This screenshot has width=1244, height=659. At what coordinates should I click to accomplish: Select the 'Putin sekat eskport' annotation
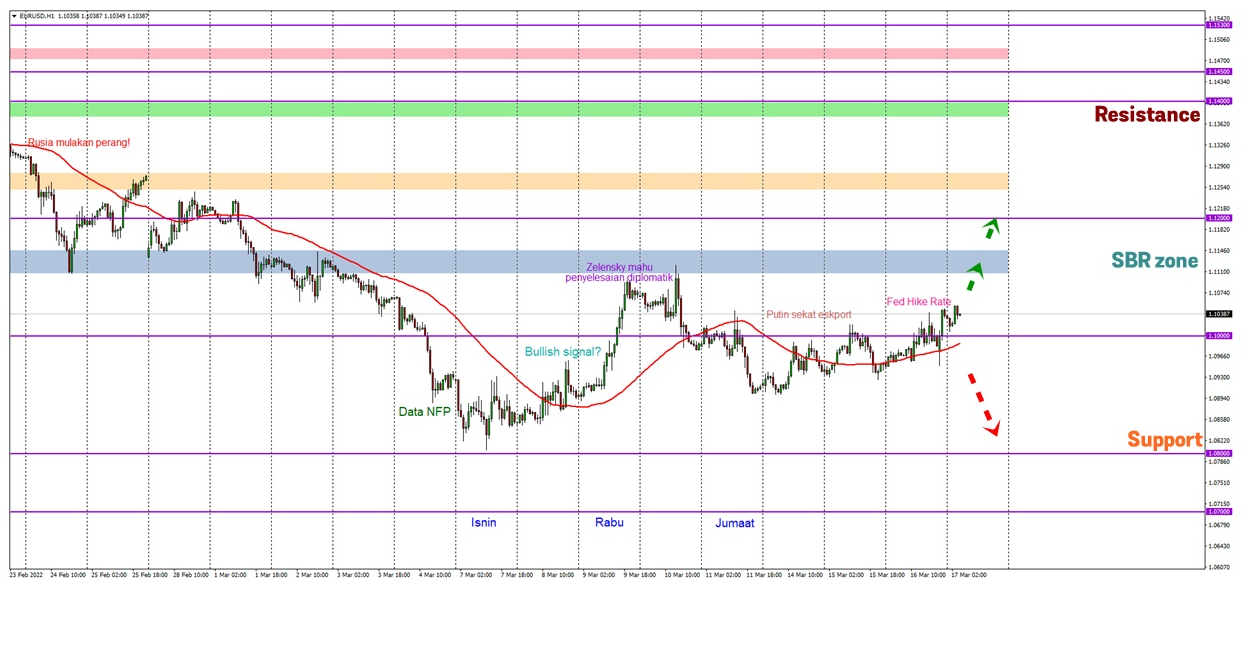(x=809, y=314)
